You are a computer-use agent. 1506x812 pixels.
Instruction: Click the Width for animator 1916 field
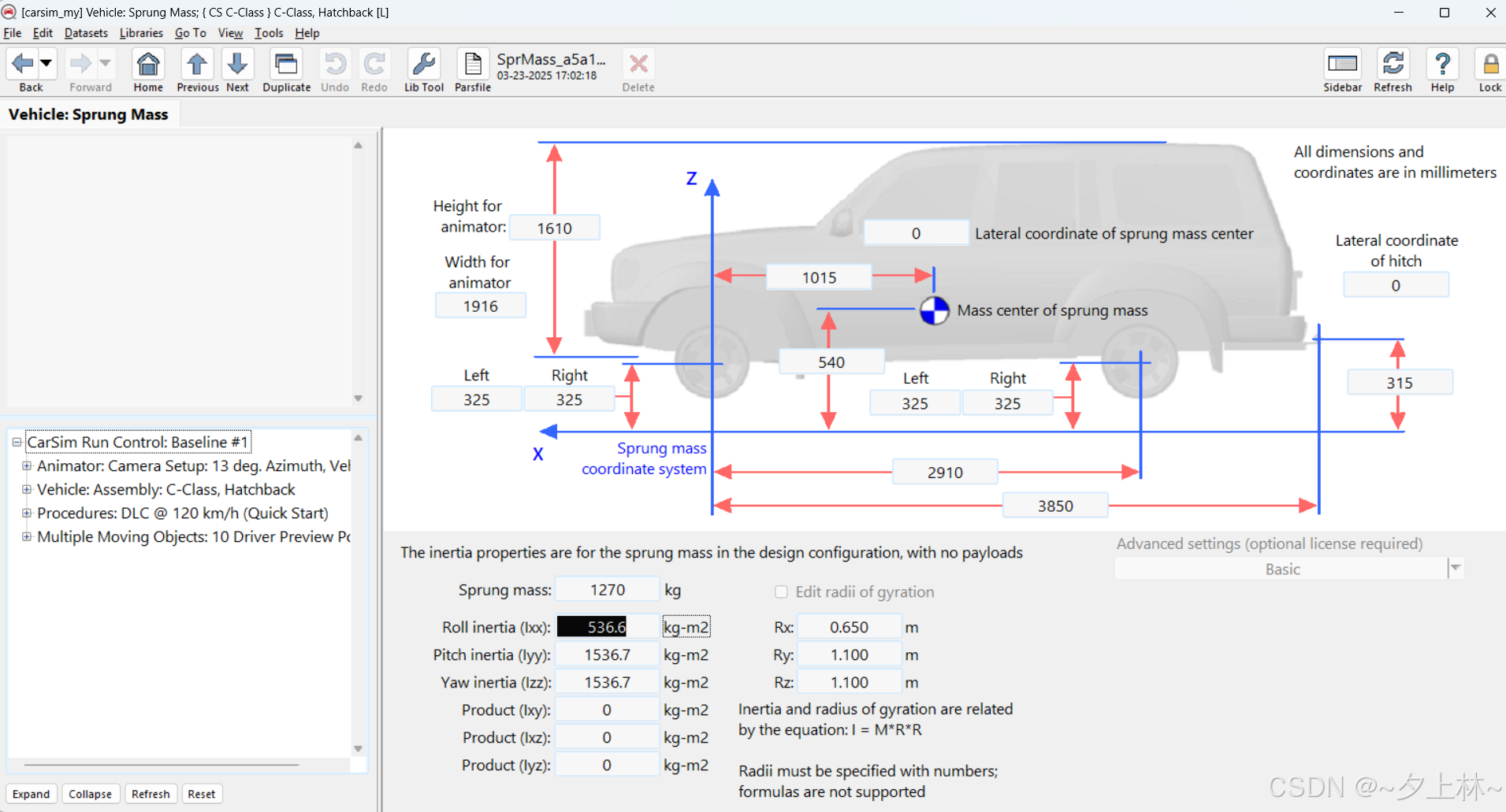[x=481, y=306]
